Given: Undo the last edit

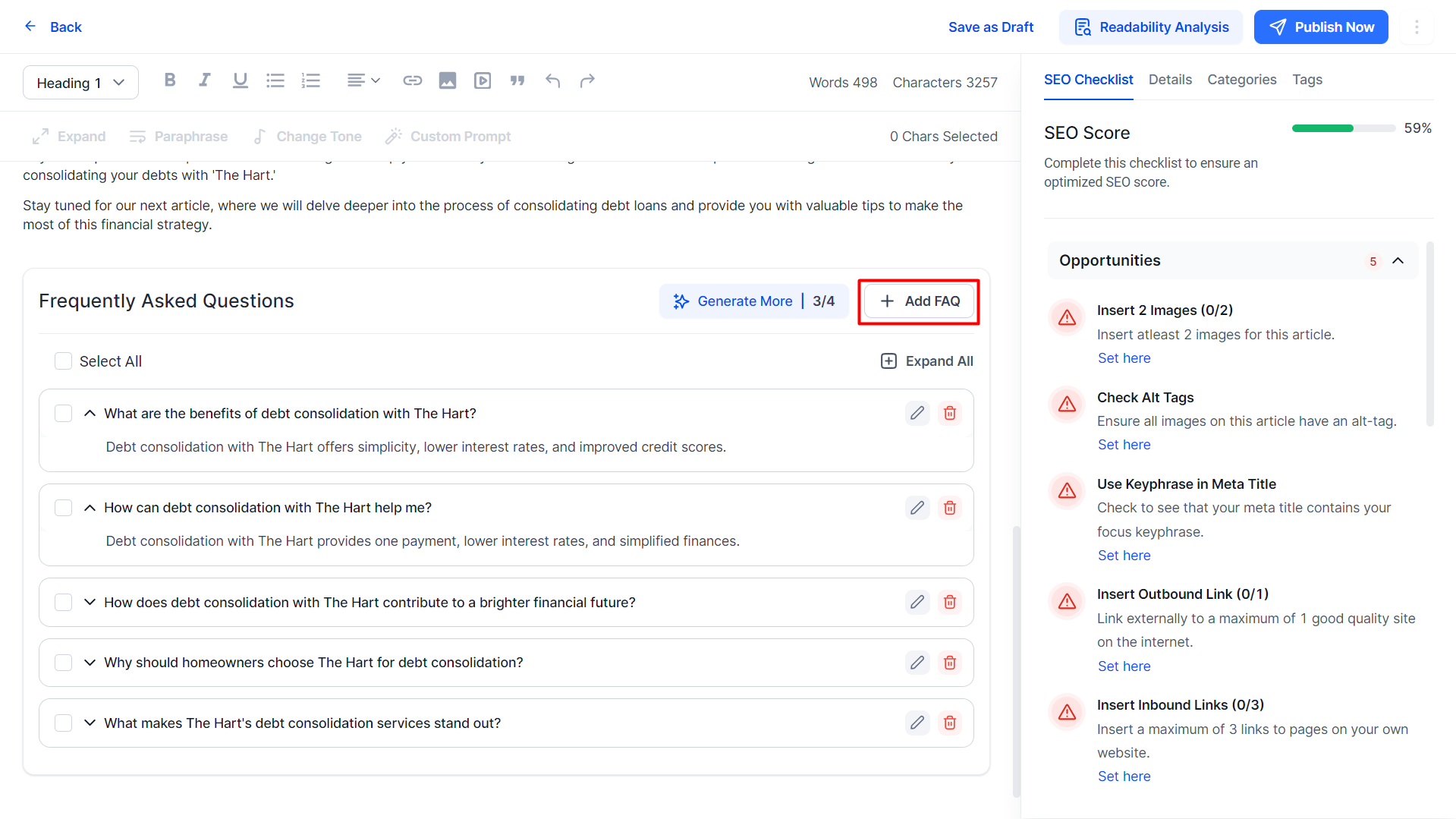Looking at the screenshot, I should click(x=553, y=80).
